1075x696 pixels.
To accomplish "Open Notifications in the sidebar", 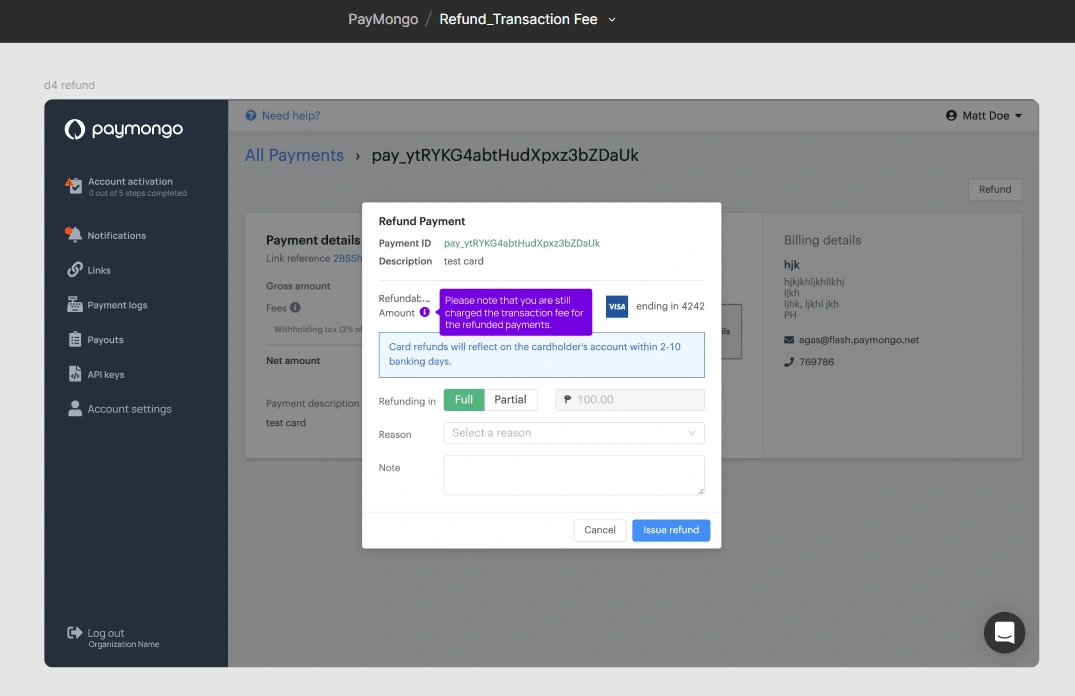I will click(x=117, y=235).
